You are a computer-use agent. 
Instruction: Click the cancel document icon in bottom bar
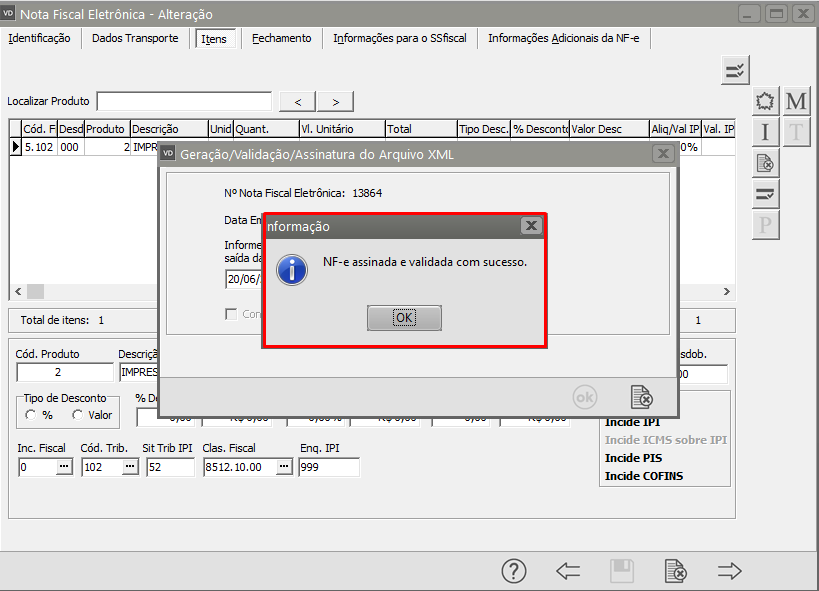click(676, 571)
